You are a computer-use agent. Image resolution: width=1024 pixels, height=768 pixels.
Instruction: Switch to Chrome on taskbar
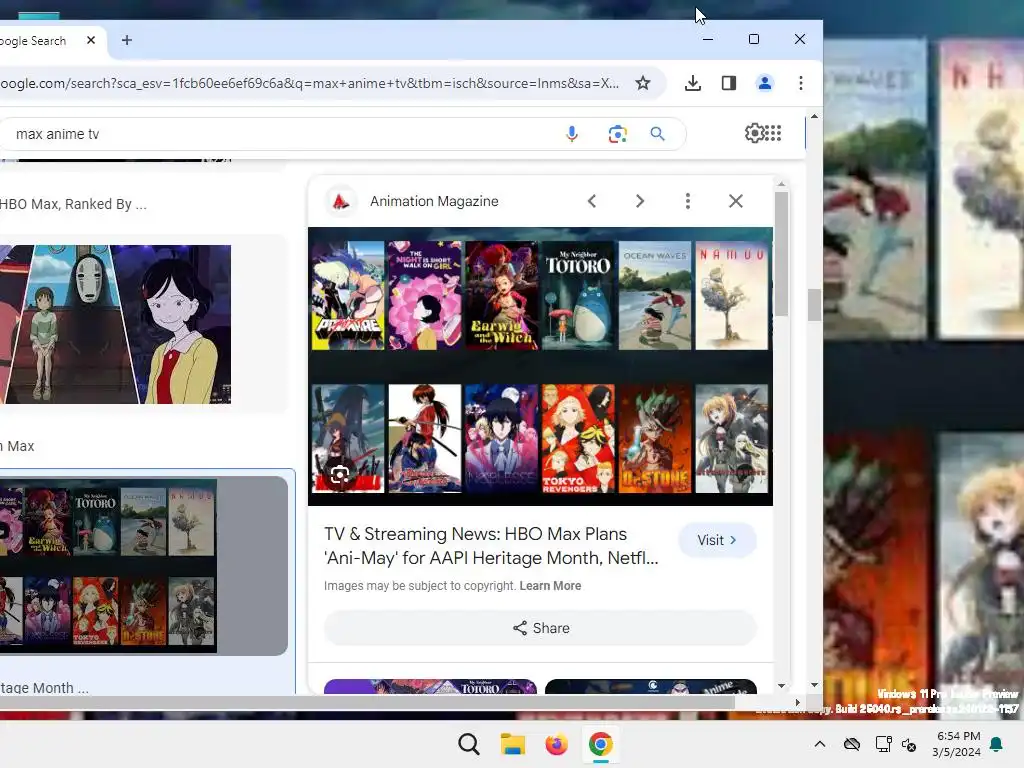600,744
